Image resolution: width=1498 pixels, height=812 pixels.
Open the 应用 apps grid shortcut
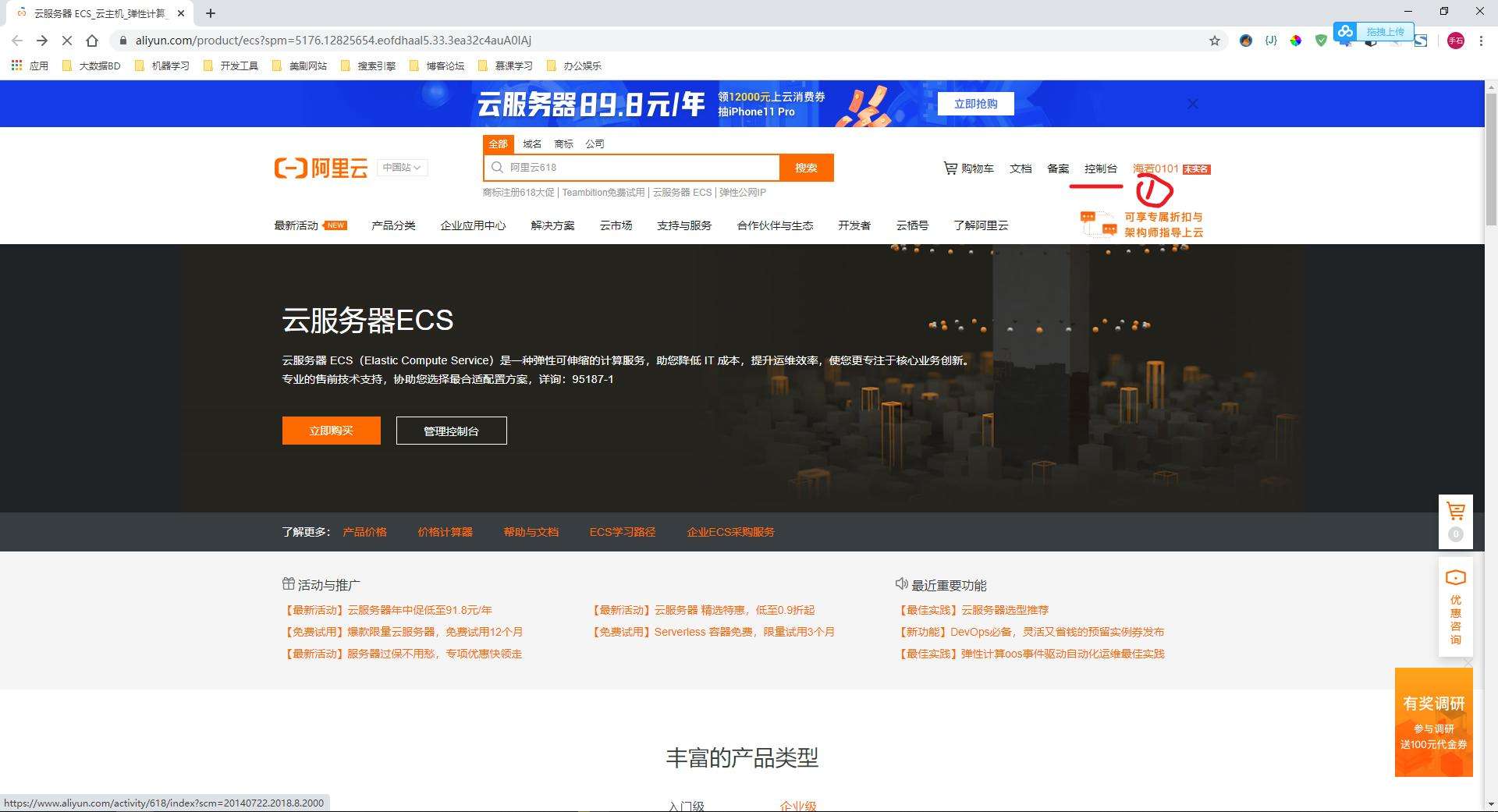click(x=30, y=66)
